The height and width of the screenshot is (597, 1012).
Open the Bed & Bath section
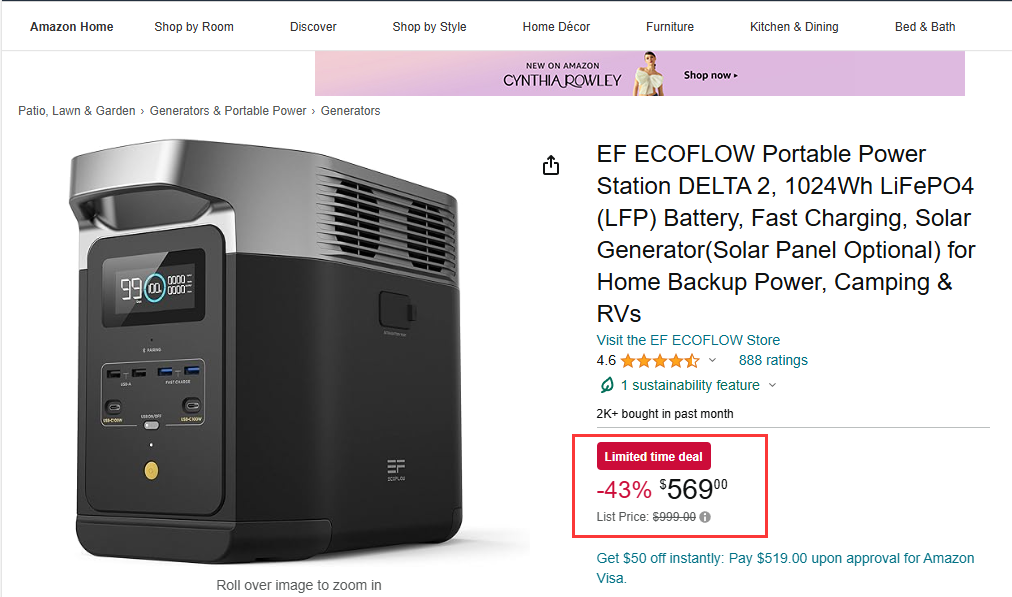click(x=924, y=27)
